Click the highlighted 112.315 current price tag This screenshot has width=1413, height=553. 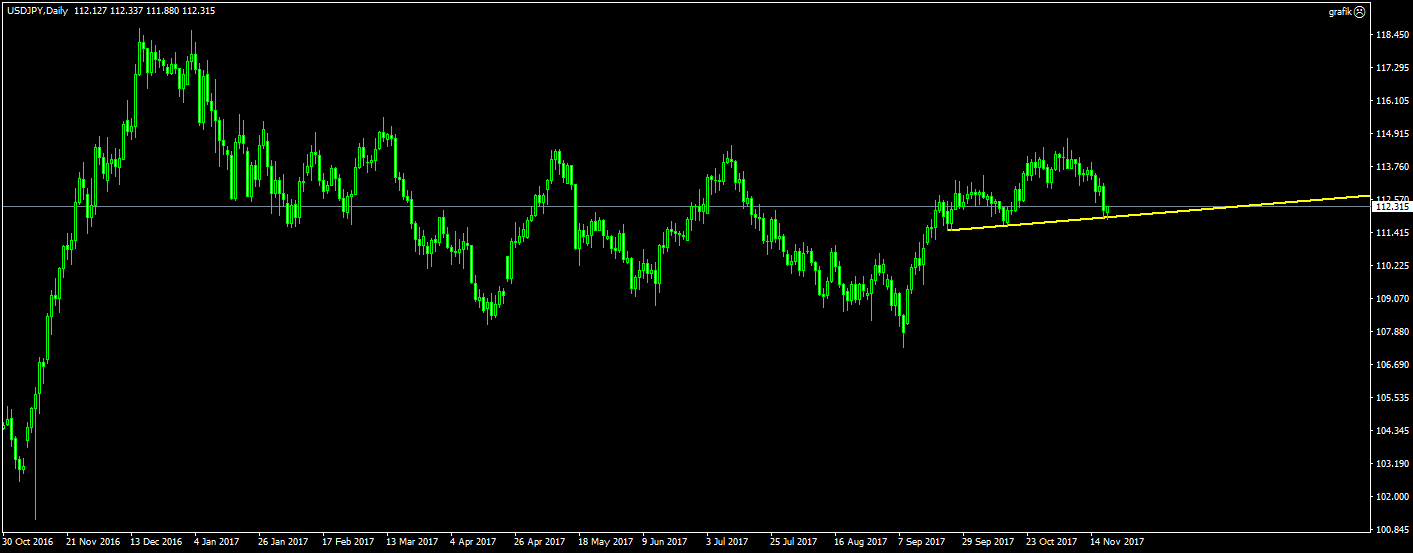tap(1391, 207)
